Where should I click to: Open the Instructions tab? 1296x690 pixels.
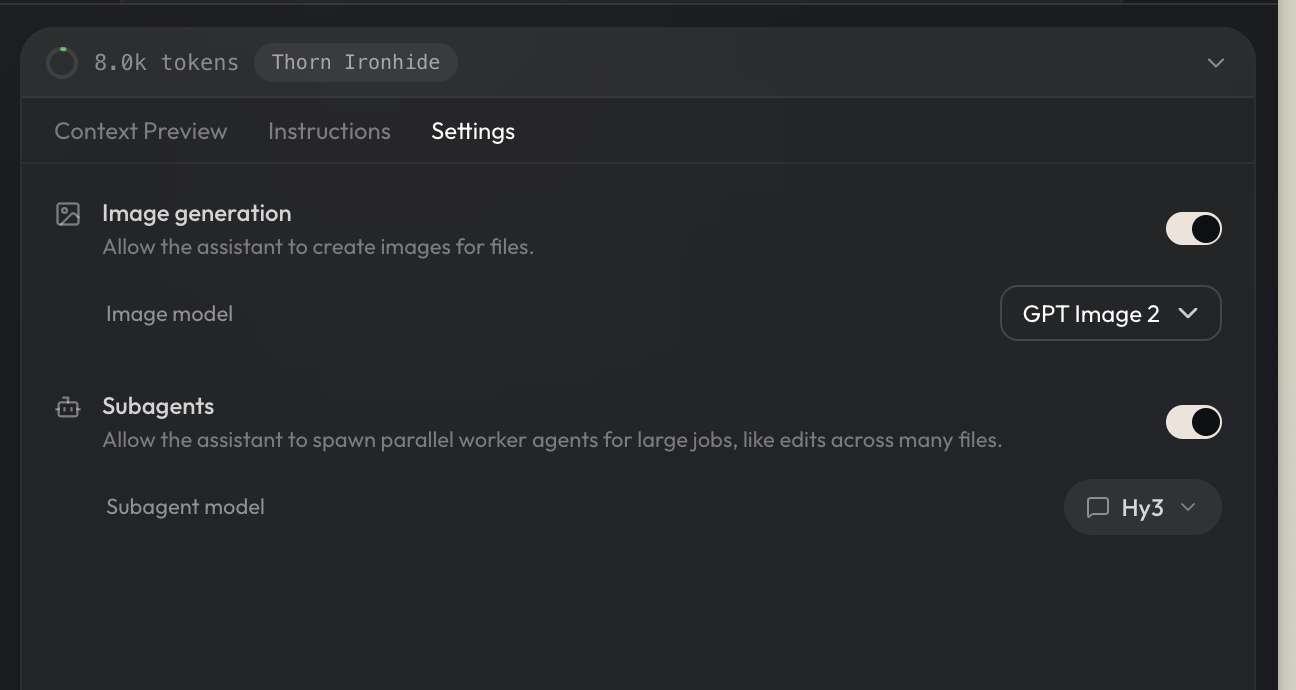[329, 131]
